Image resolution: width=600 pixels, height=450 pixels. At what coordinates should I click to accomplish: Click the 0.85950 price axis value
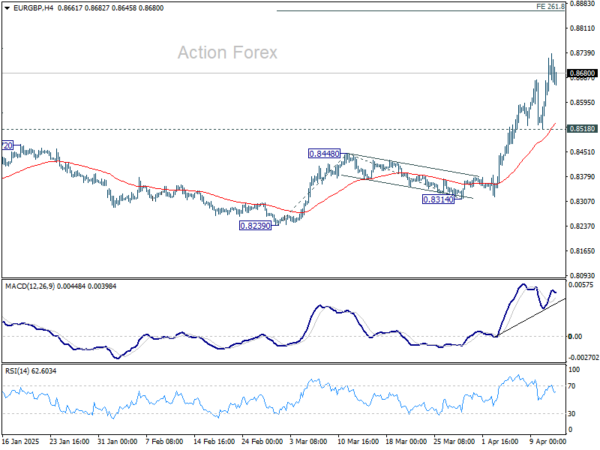click(582, 103)
